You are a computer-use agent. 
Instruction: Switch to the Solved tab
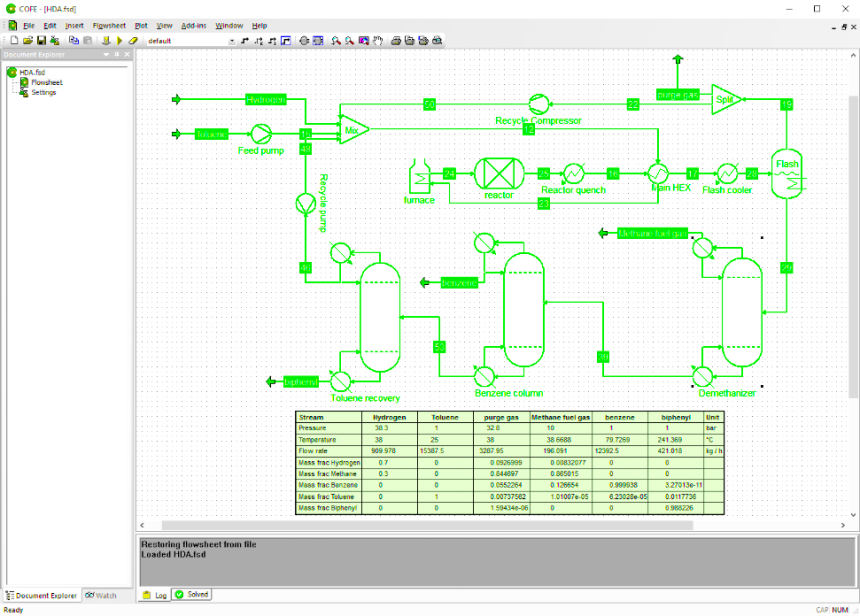tap(192, 595)
